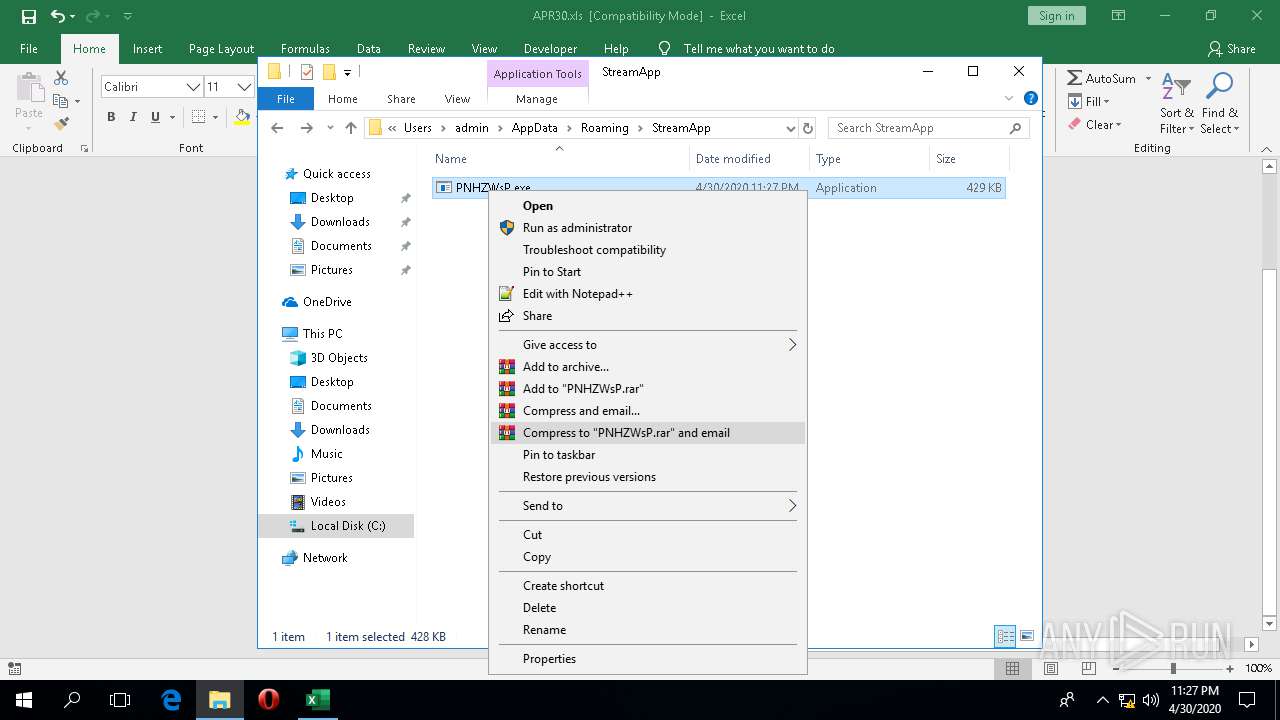This screenshot has width=1280, height=720.
Task: Open Task View from taskbar
Action: pos(120,699)
